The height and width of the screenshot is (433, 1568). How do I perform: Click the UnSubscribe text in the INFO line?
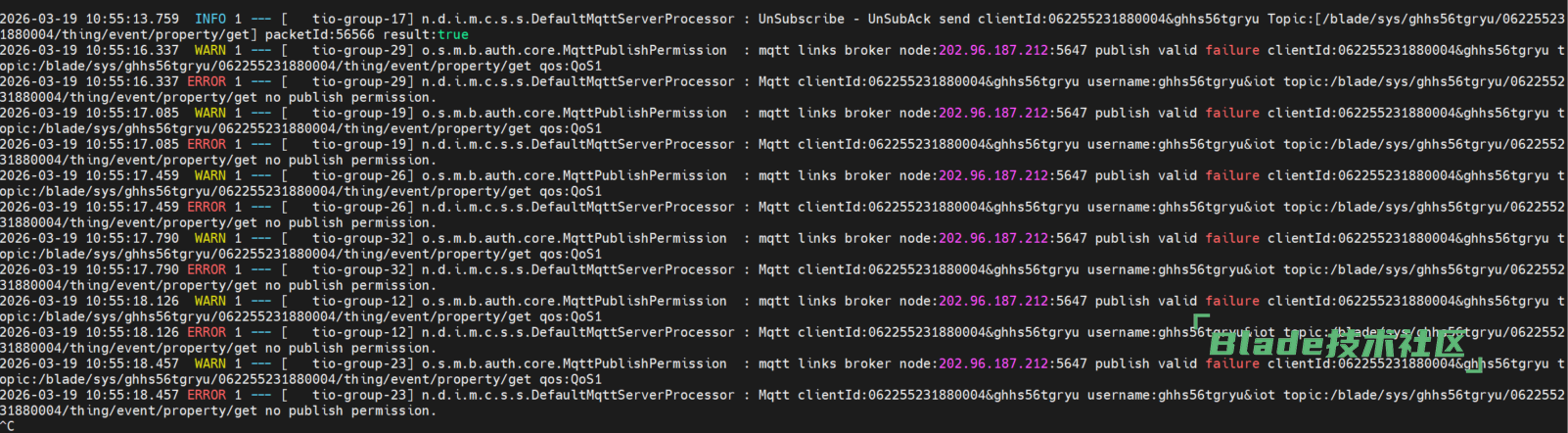click(801, 19)
